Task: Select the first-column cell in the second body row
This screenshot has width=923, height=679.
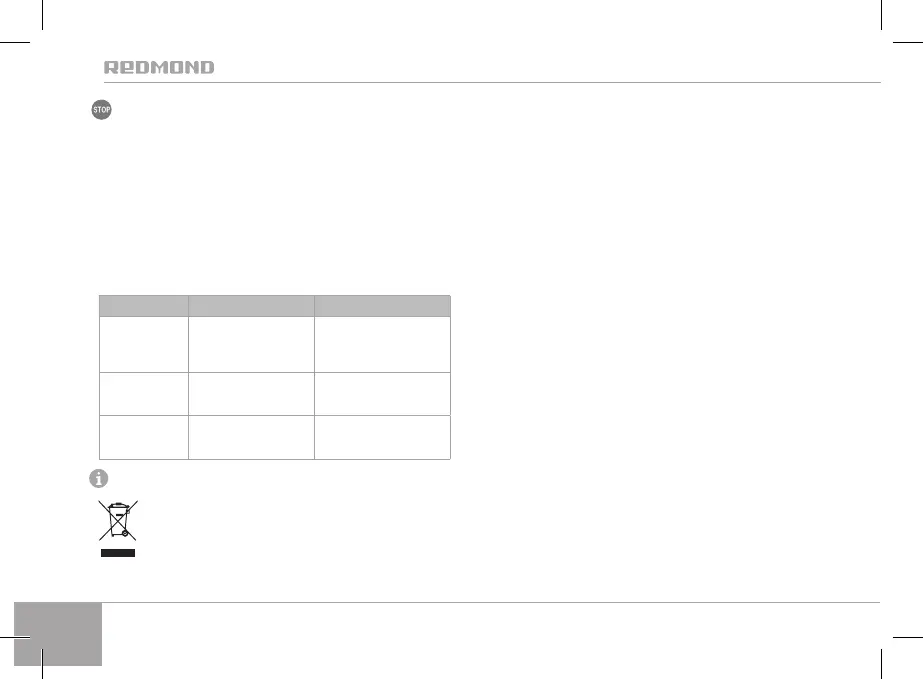Action: 143,394
